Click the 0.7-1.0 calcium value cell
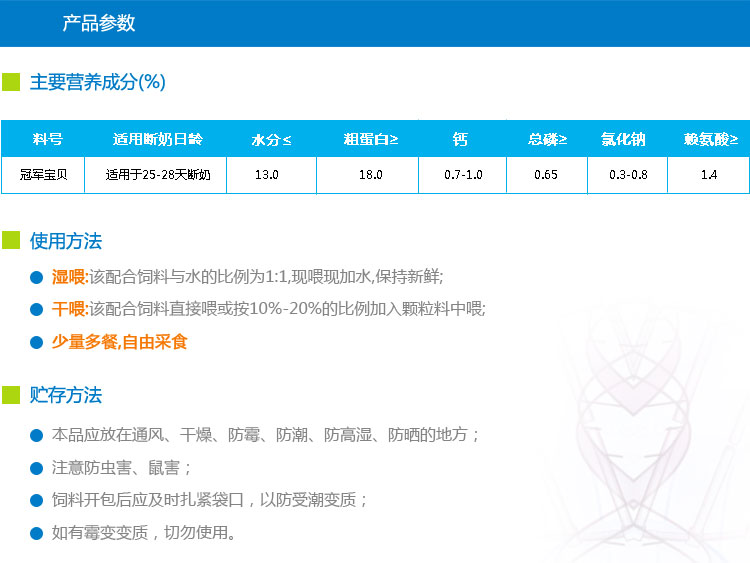The height and width of the screenshot is (563, 750). tap(463, 175)
